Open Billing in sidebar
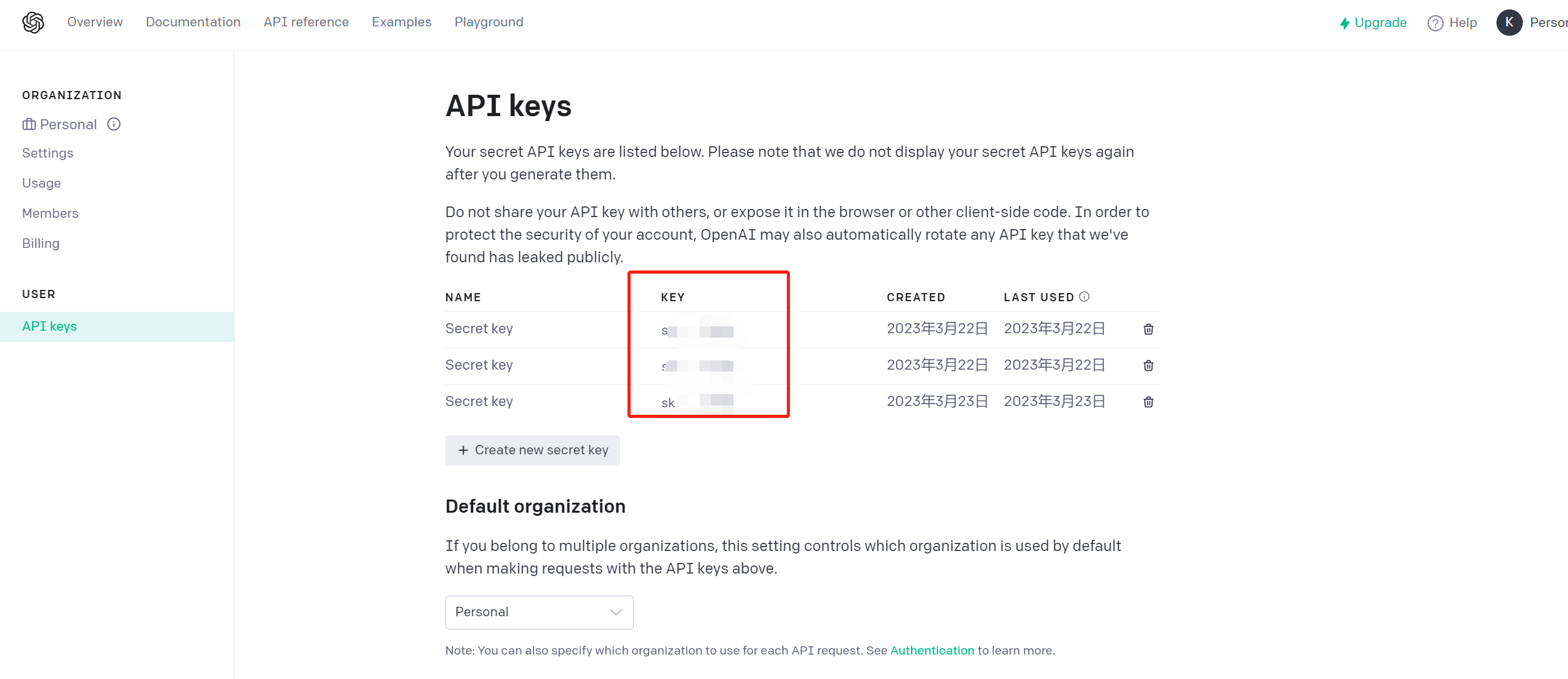Viewport: 1568px width, 679px height. [41, 243]
